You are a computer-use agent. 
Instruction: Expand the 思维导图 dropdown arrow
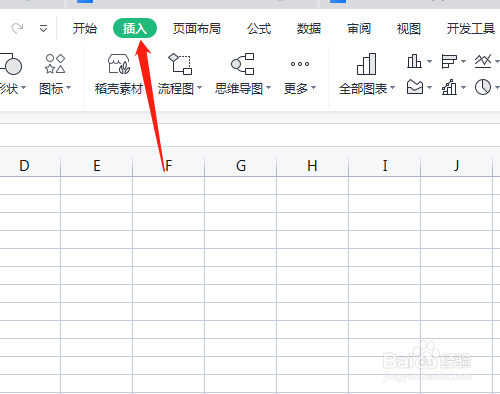(269, 88)
